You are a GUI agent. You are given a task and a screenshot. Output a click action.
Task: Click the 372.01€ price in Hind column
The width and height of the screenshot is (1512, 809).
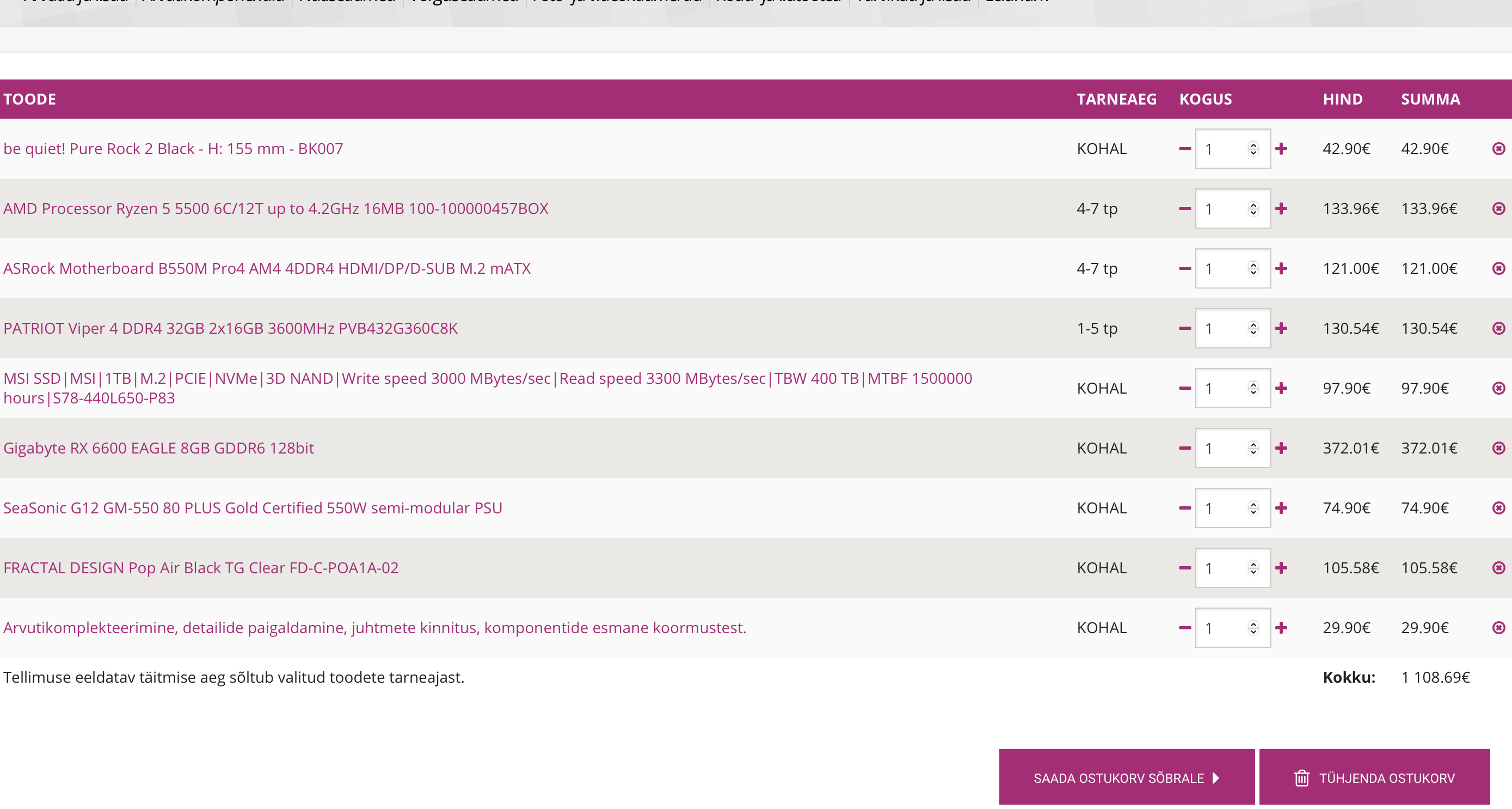[1350, 449]
